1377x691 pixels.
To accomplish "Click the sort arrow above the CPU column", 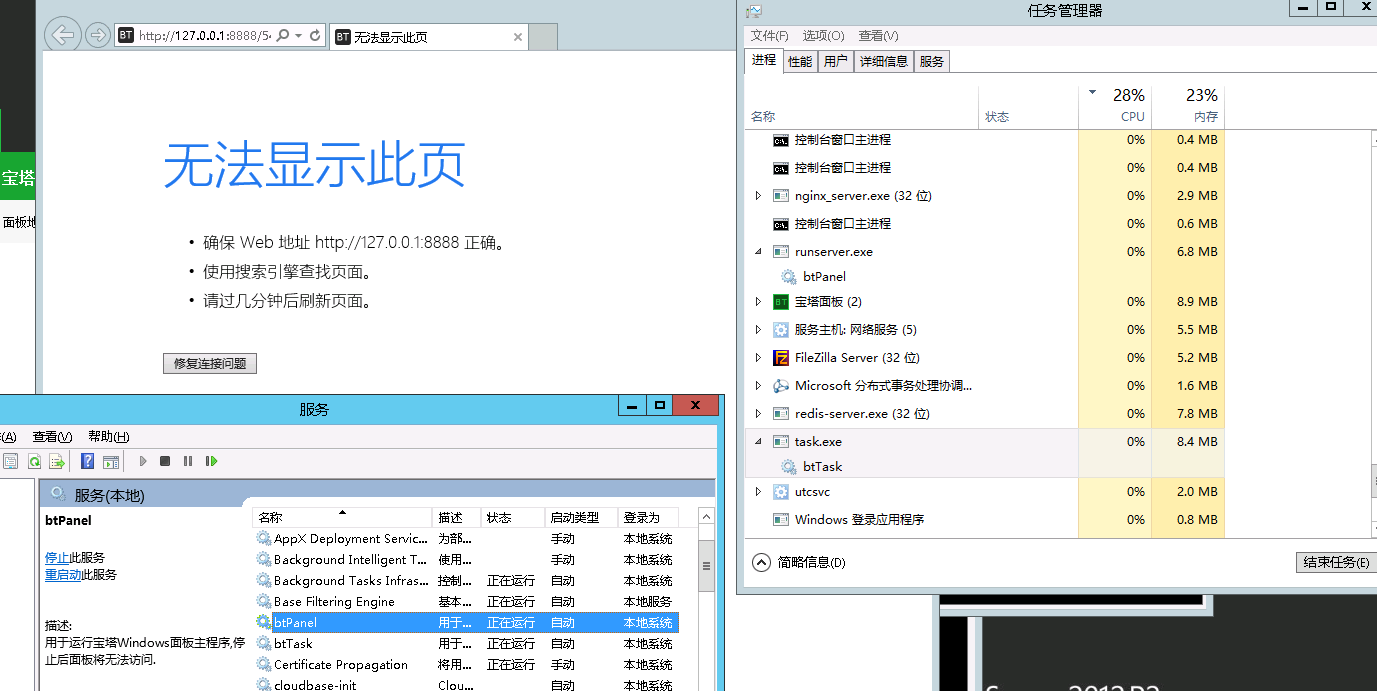I will [1092, 93].
